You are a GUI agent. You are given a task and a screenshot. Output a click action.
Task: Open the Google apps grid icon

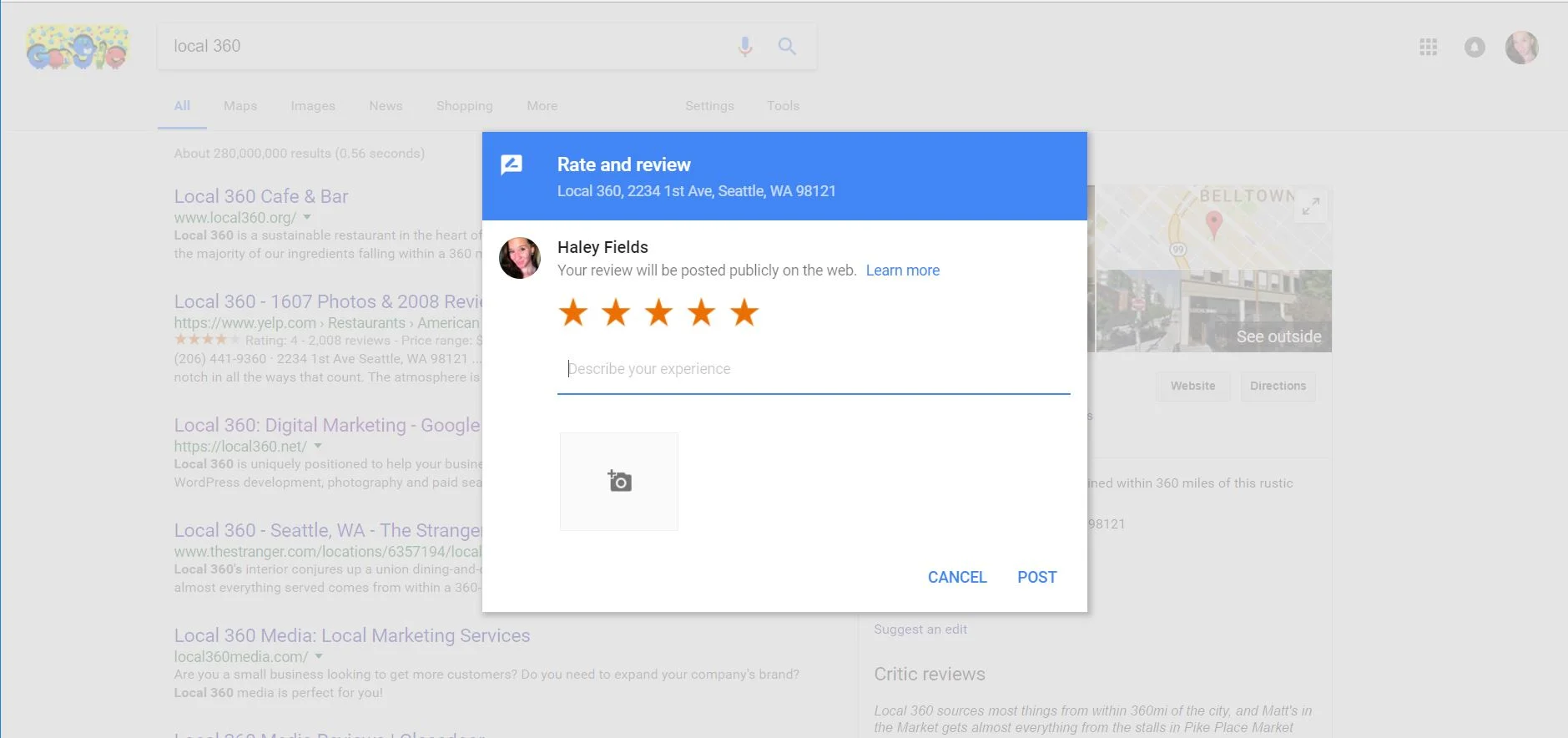point(1429,48)
